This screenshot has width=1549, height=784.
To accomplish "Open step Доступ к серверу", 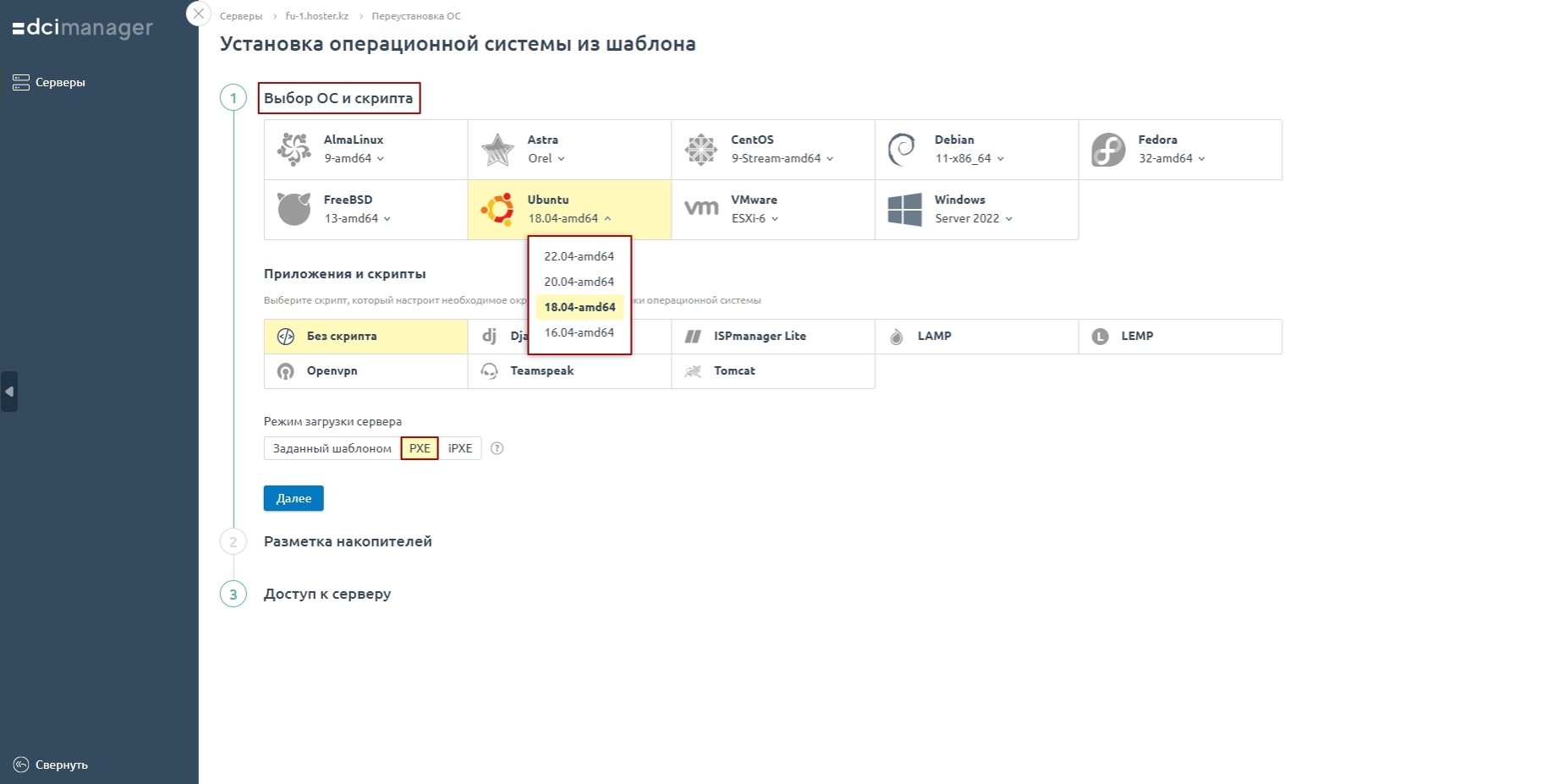I will pos(327,594).
